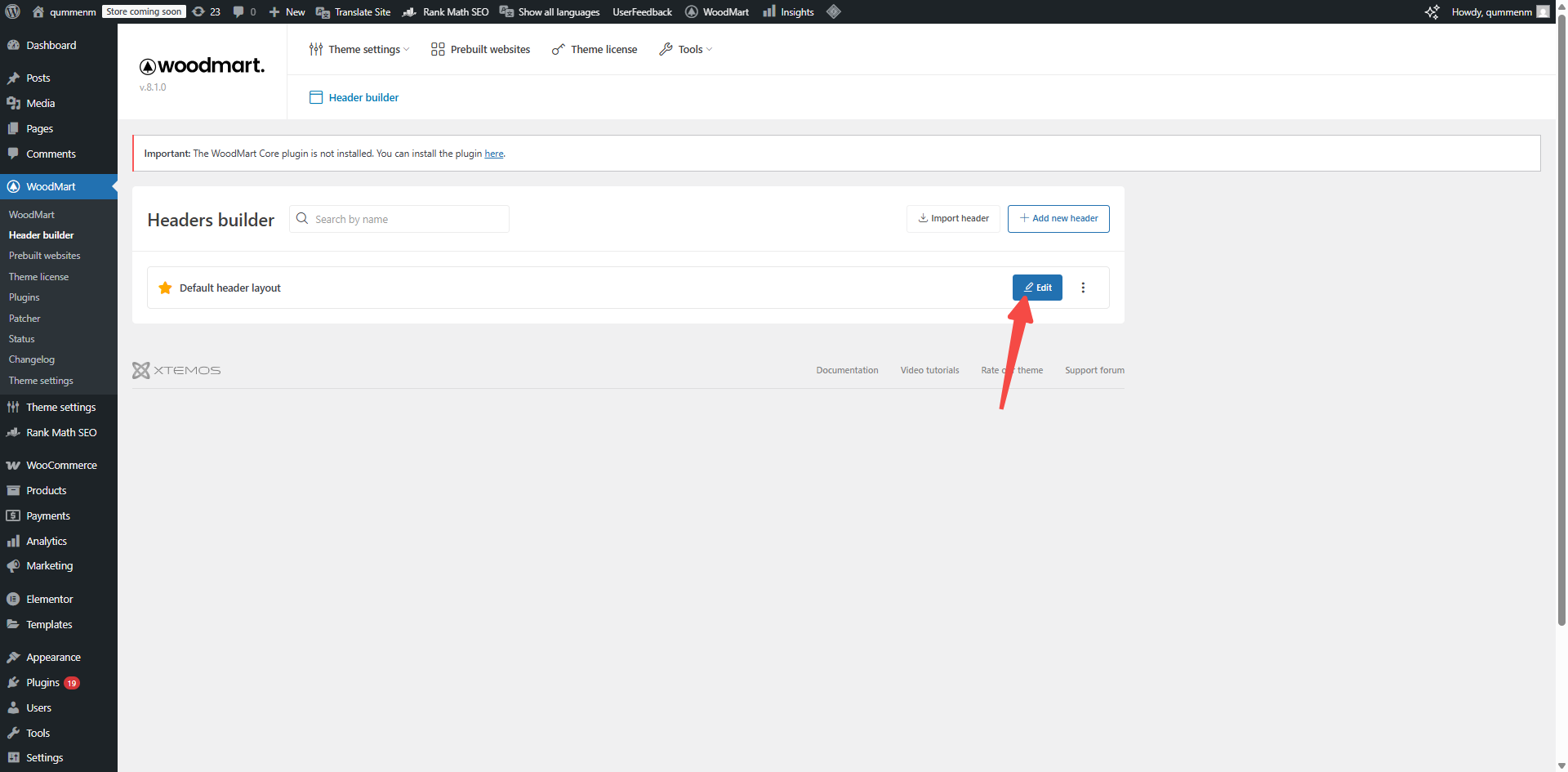The image size is (1568, 772).
Task: Open the updates icon showing 23
Action: (206, 11)
